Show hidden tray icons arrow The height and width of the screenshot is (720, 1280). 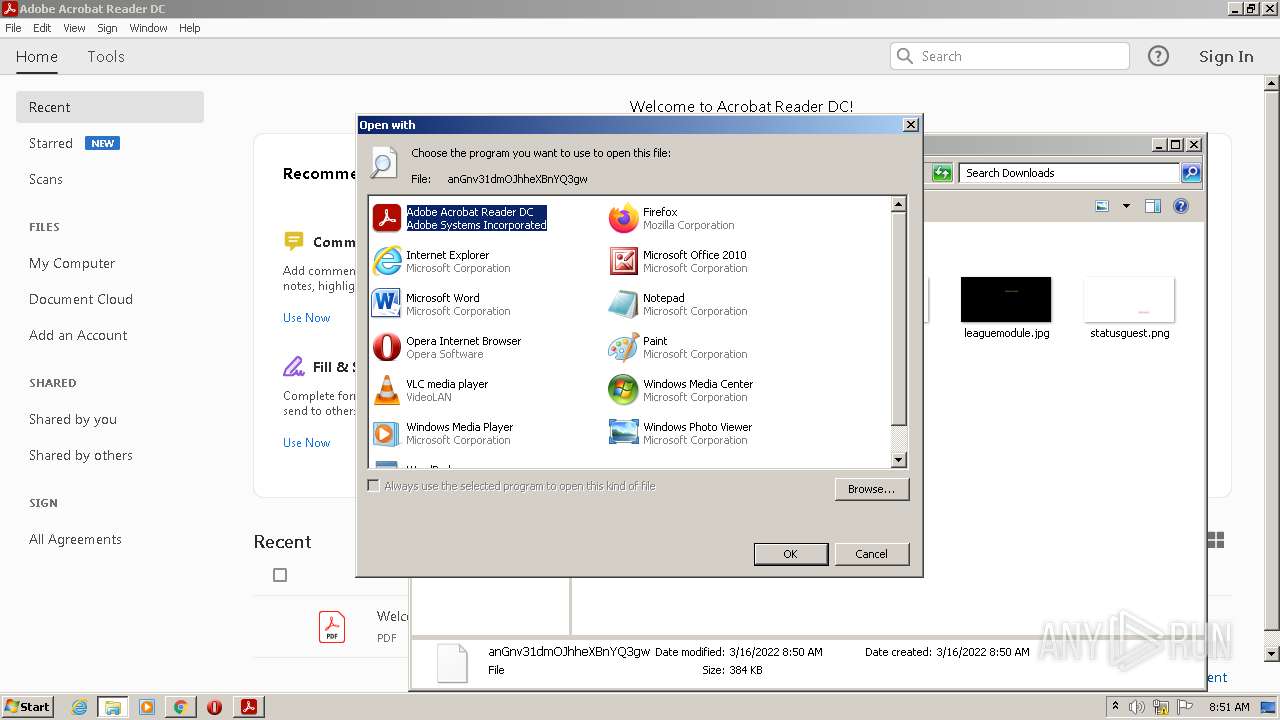tap(1115, 707)
